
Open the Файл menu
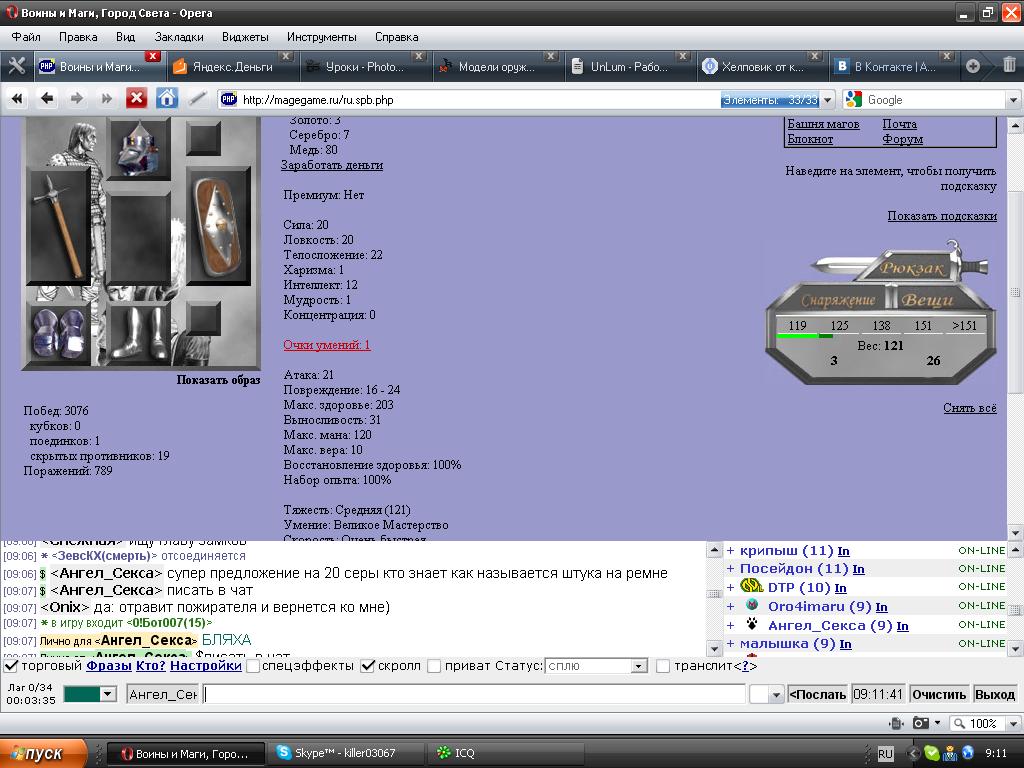click(26, 37)
